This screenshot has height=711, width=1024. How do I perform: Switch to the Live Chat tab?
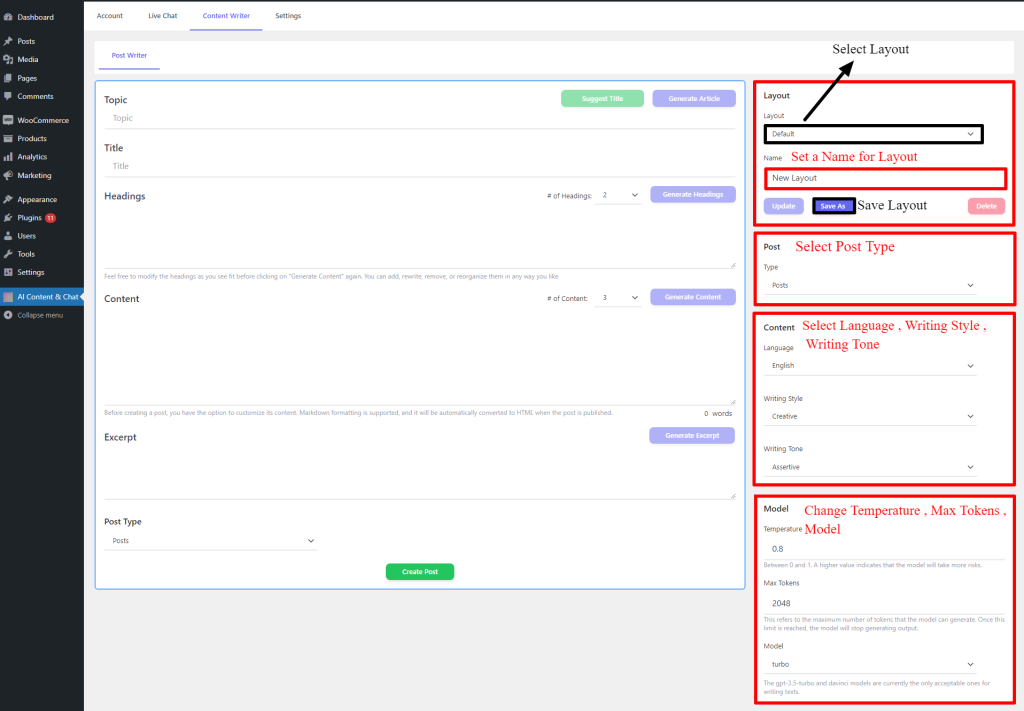[162, 15]
